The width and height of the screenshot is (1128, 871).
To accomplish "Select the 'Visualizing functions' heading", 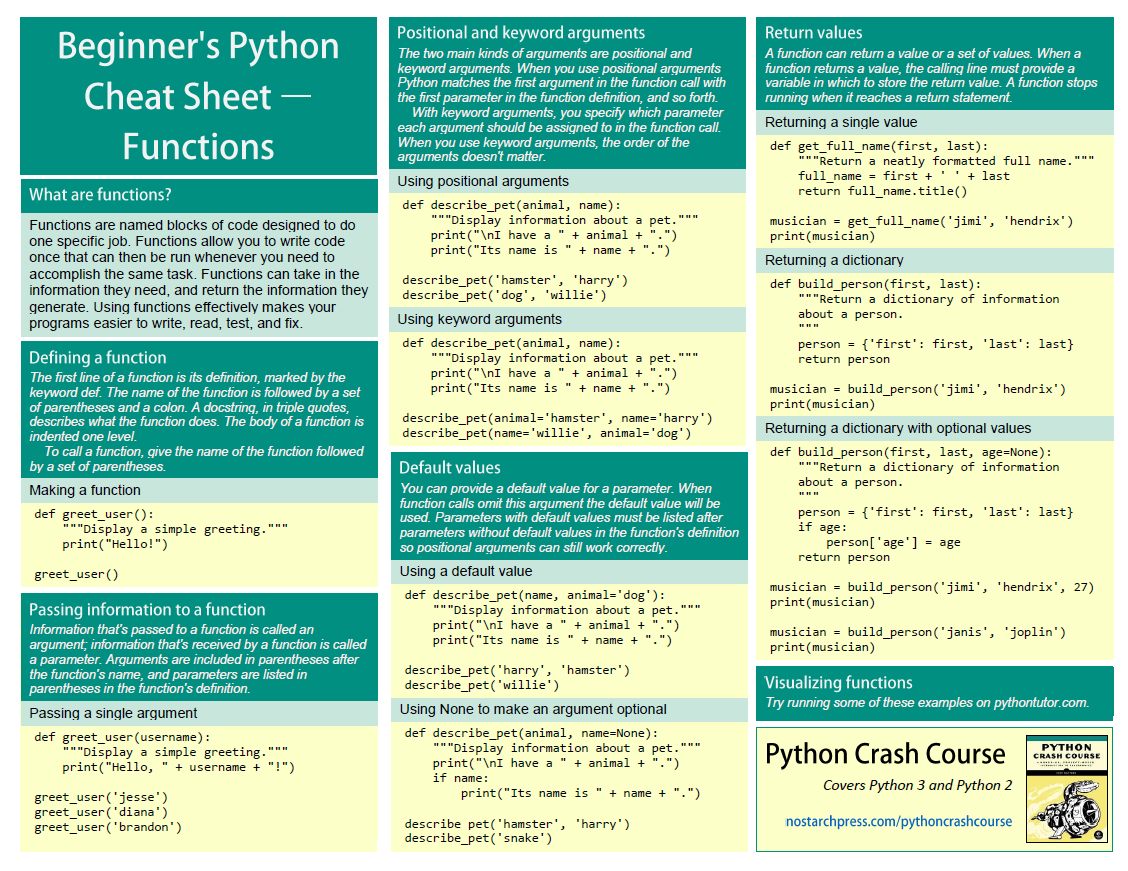I will [838, 683].
